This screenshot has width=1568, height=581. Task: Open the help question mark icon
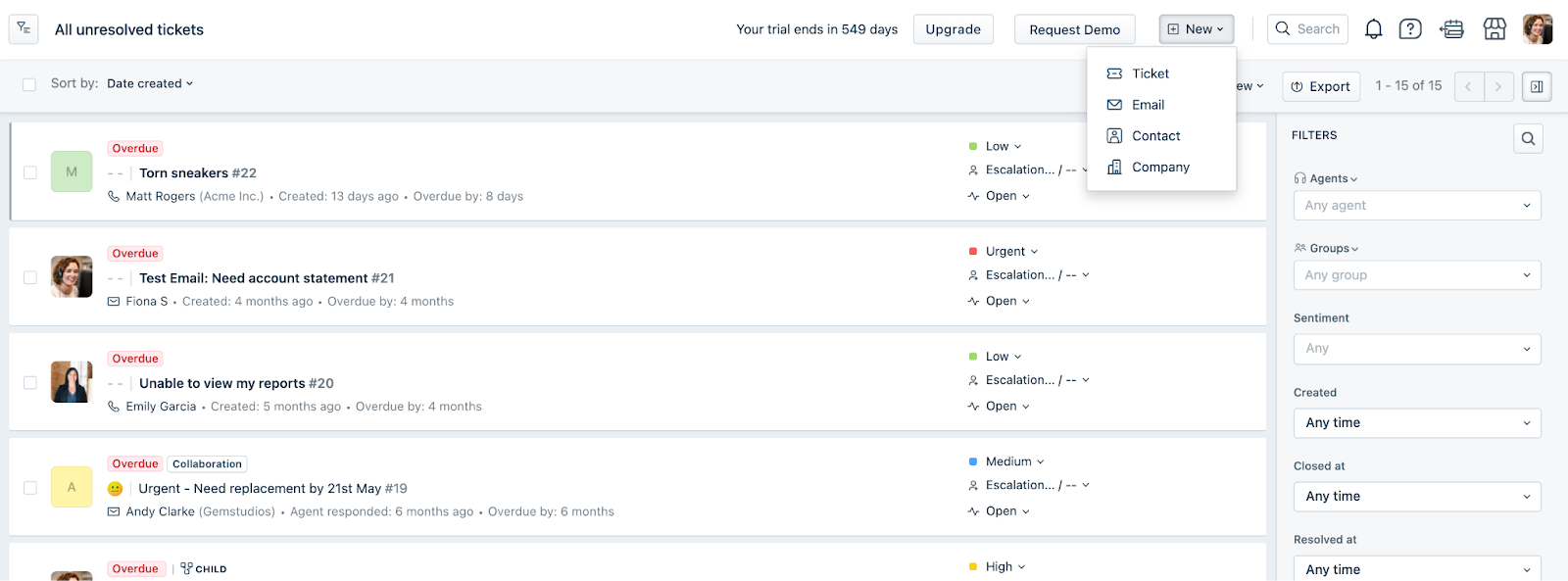pyautogui.click(x=1410, y=29)
